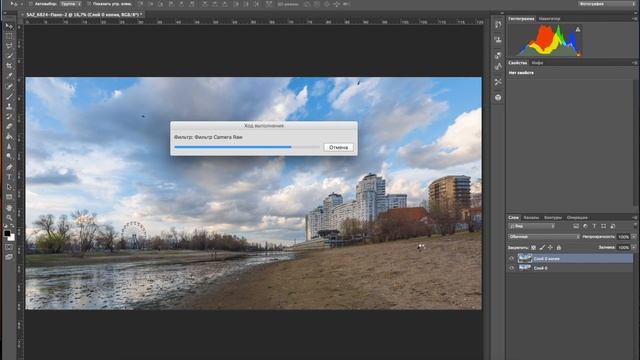Enable the Автовыбор checkbox

[31, 4]
